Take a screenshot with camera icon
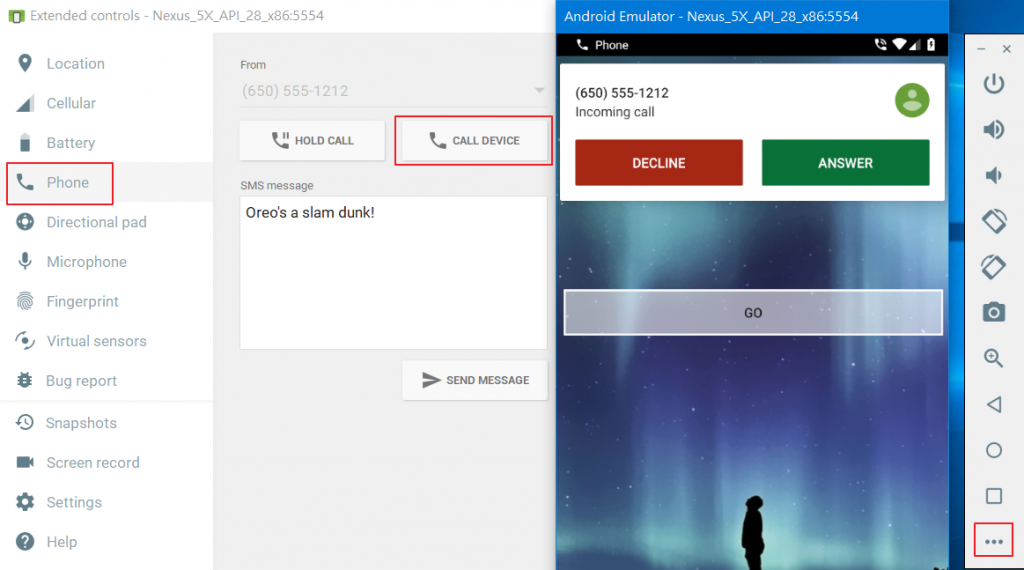Screen dimensions: 1024x570 [994, 313]
